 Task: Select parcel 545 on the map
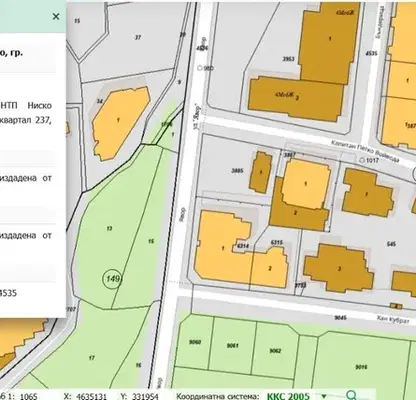[392, 244]
